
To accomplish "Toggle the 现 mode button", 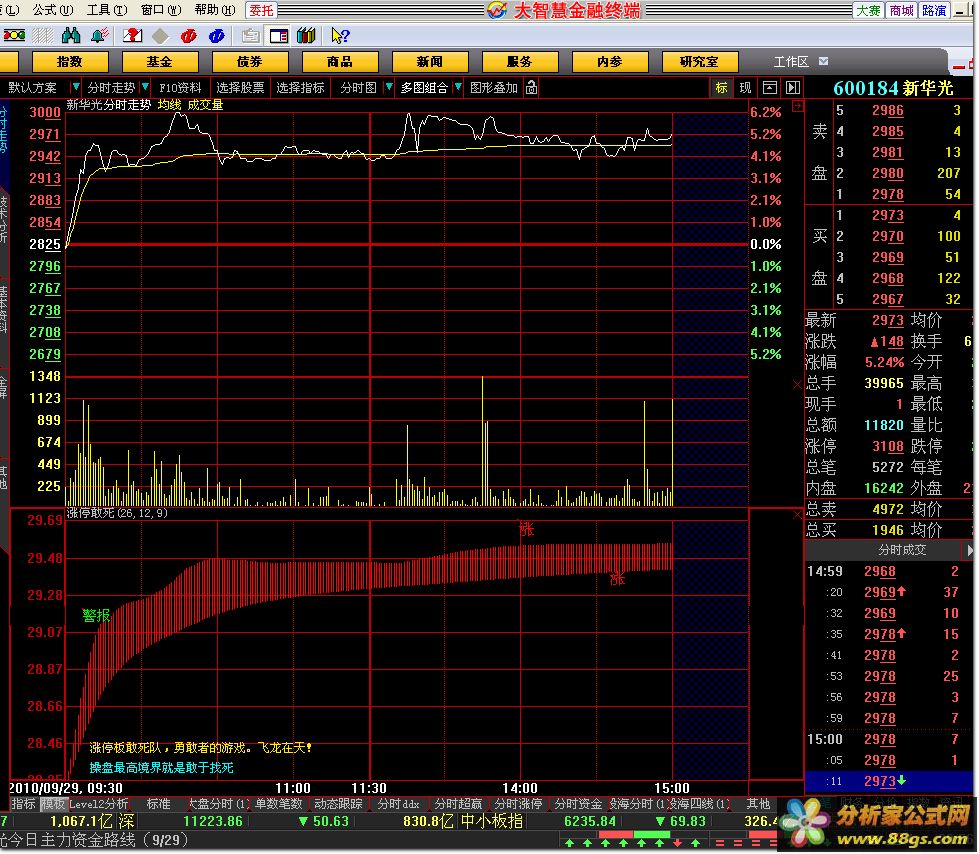I will 745,87.
